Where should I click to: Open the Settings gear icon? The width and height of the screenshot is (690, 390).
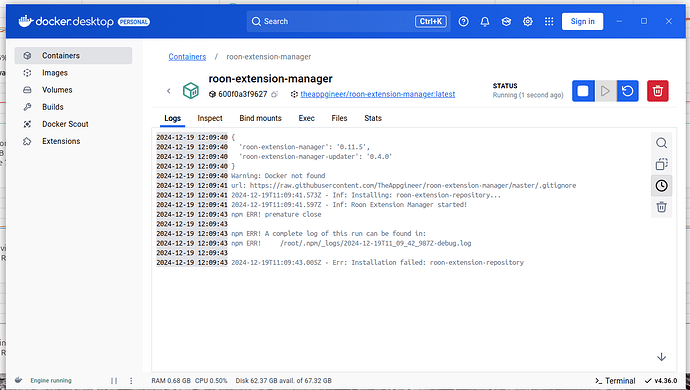[528, 21]
